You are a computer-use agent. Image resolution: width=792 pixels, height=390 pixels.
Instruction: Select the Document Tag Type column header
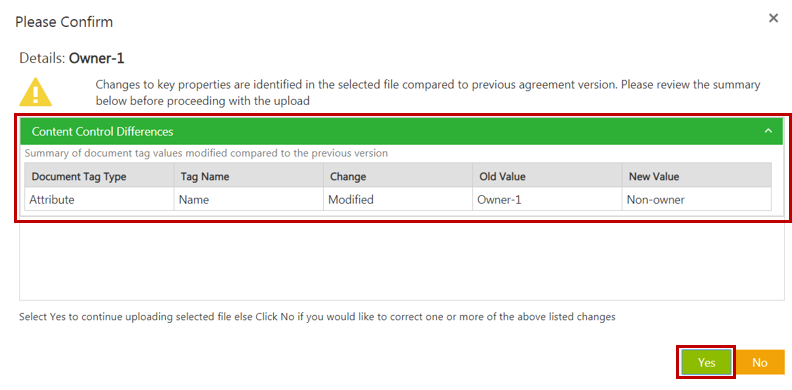coord(99,176)
